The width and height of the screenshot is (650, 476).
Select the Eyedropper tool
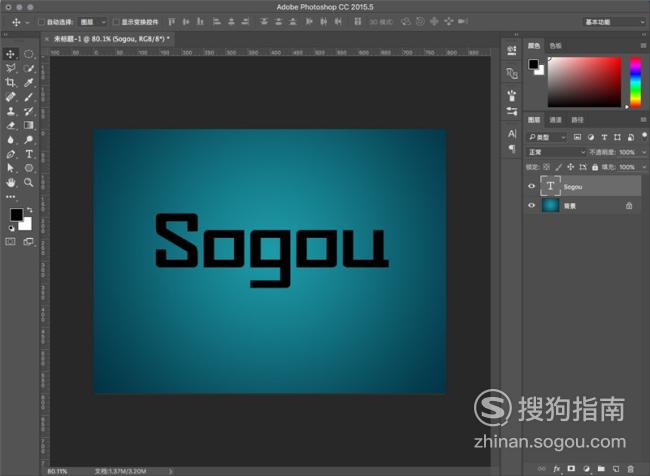tap(29, 83)
